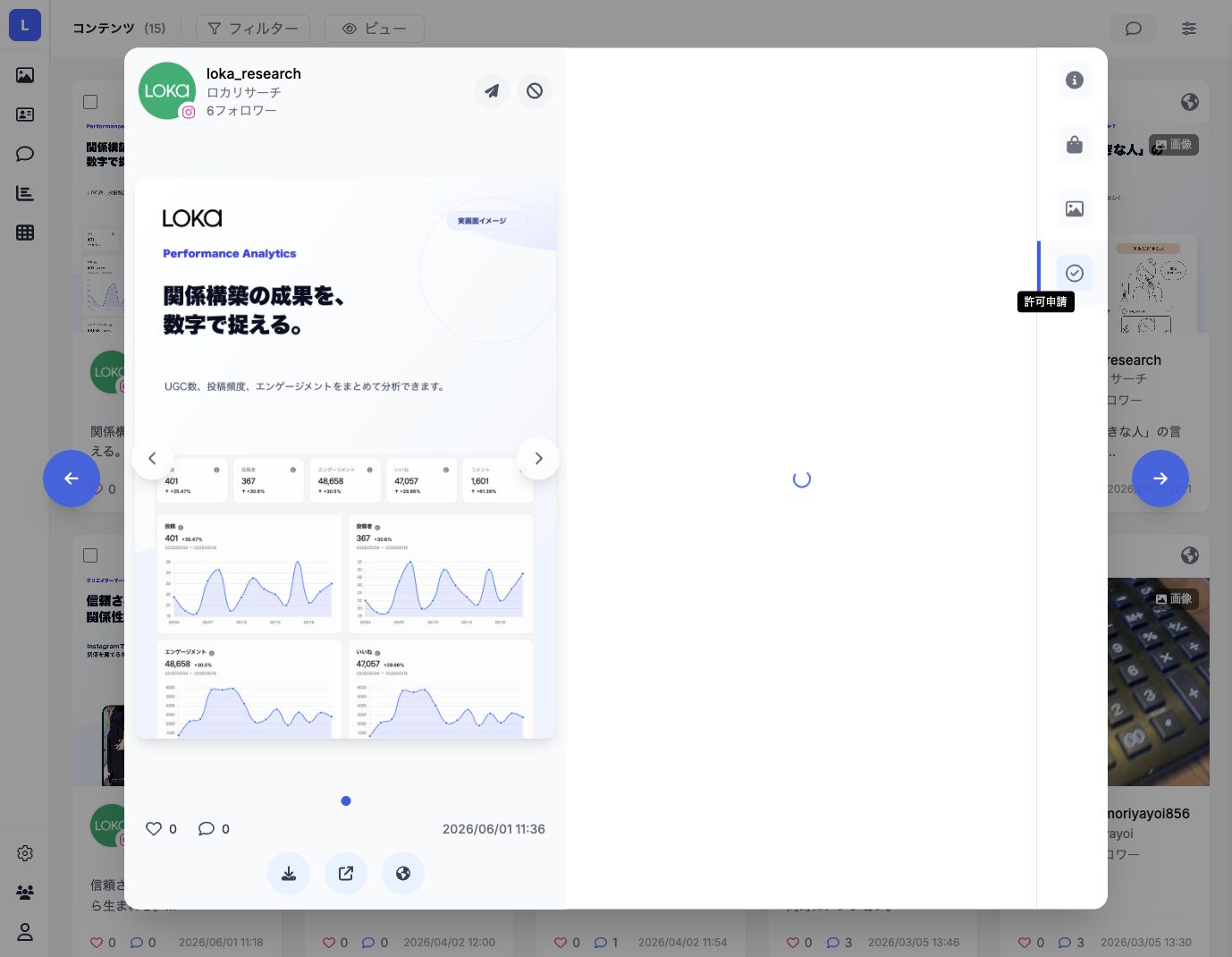Open the sliders settings in top bar
Screen dimensions: 1232x957
pos(1189,29)
